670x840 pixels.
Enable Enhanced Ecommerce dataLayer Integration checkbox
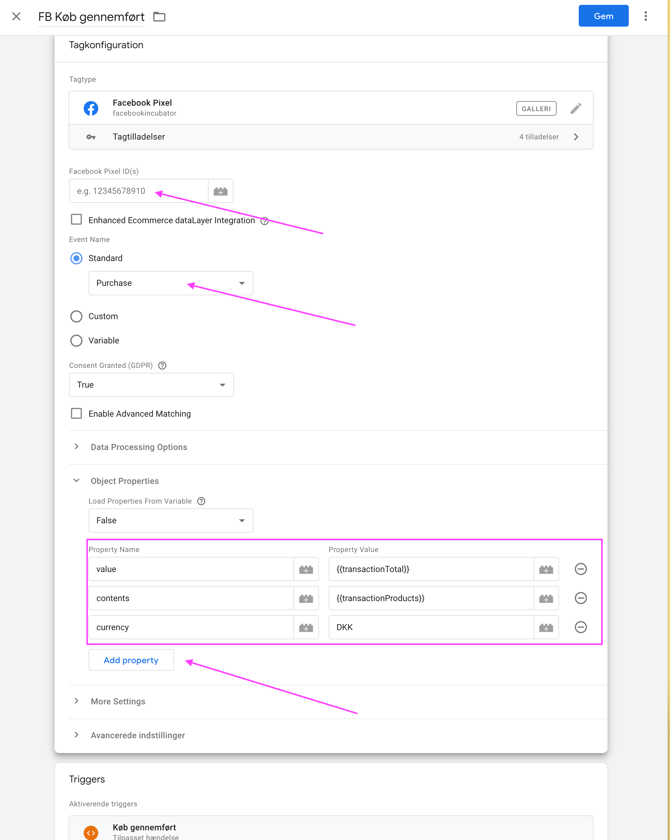(x=76, y=219)
